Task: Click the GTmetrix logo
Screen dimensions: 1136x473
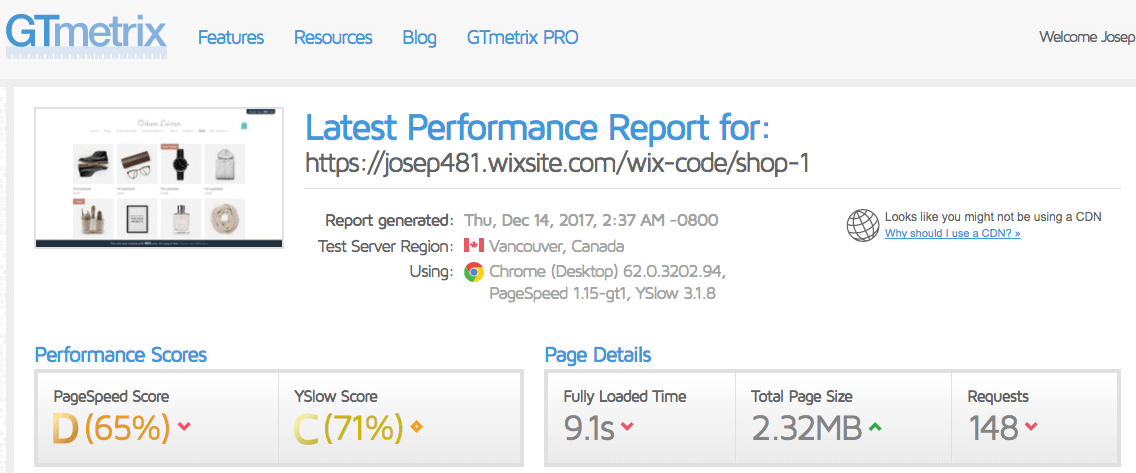Action: (86, 36)
